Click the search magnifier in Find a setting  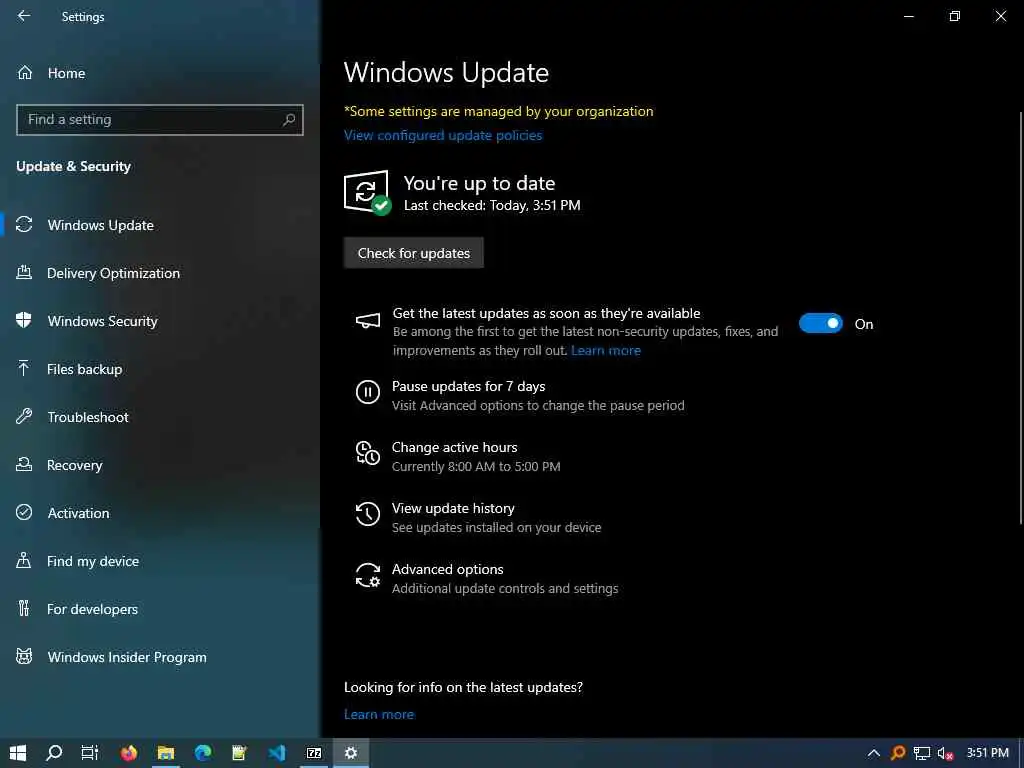point(289,120)
